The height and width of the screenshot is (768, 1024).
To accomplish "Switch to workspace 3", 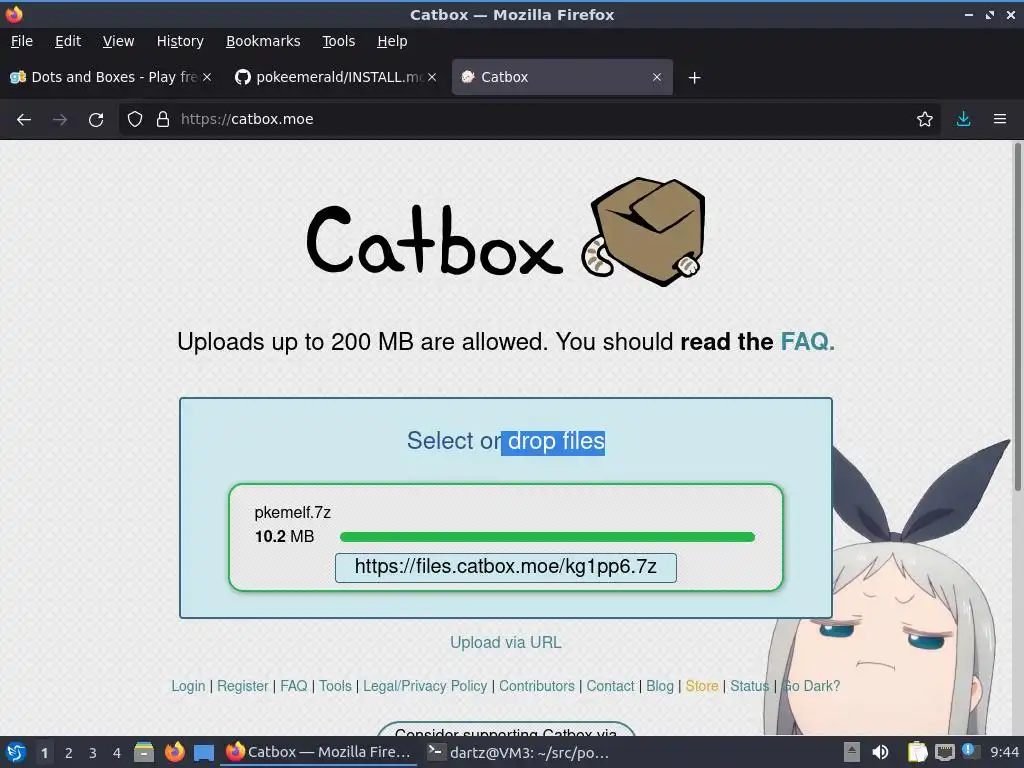I will point(93,753).
